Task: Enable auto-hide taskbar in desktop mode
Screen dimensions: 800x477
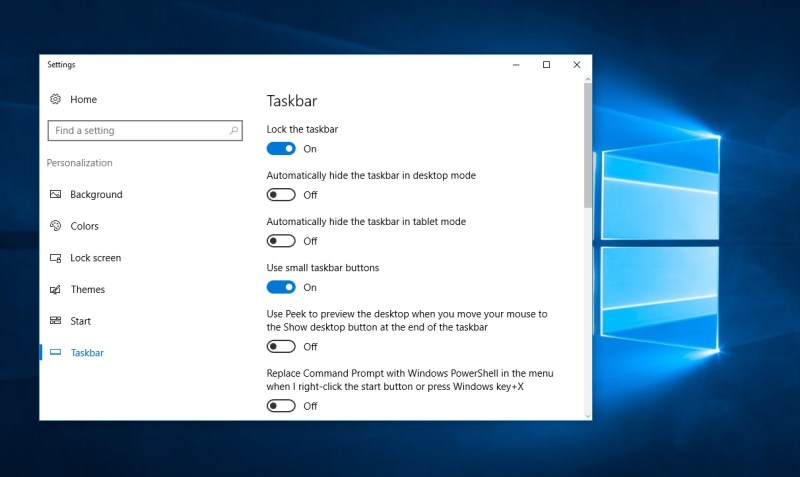Action: 281,195
